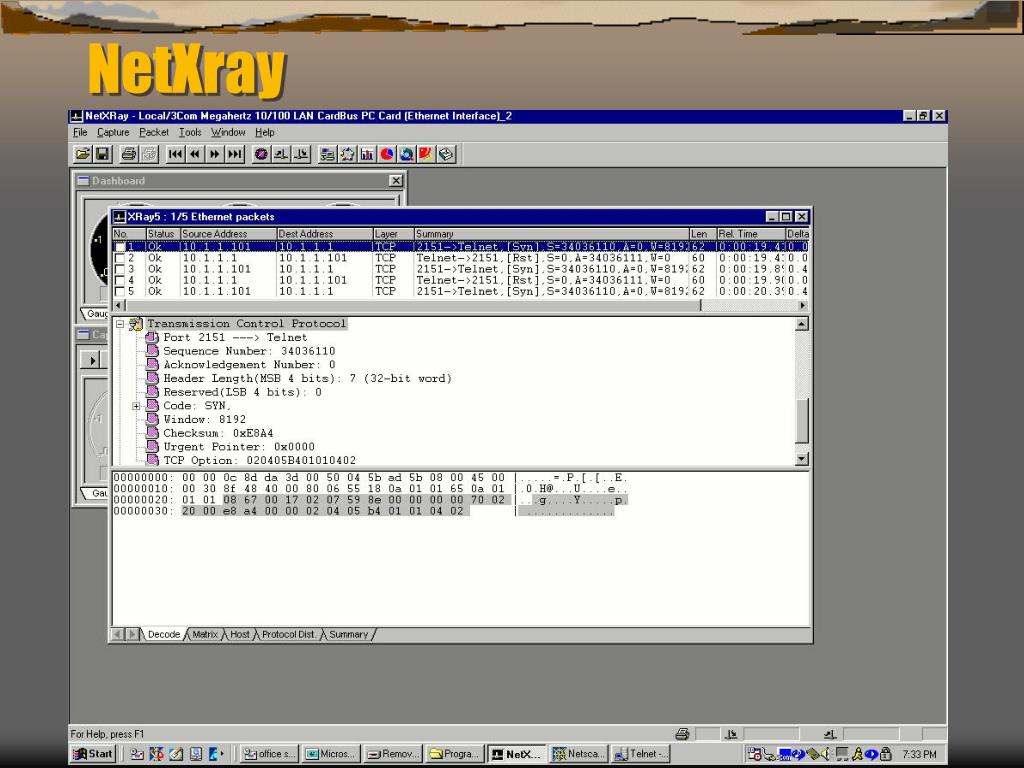The height and width of the screenshot is (768, 1024).
Task: Click the packet list's right scroll arrow
Action: coord(803,305)
